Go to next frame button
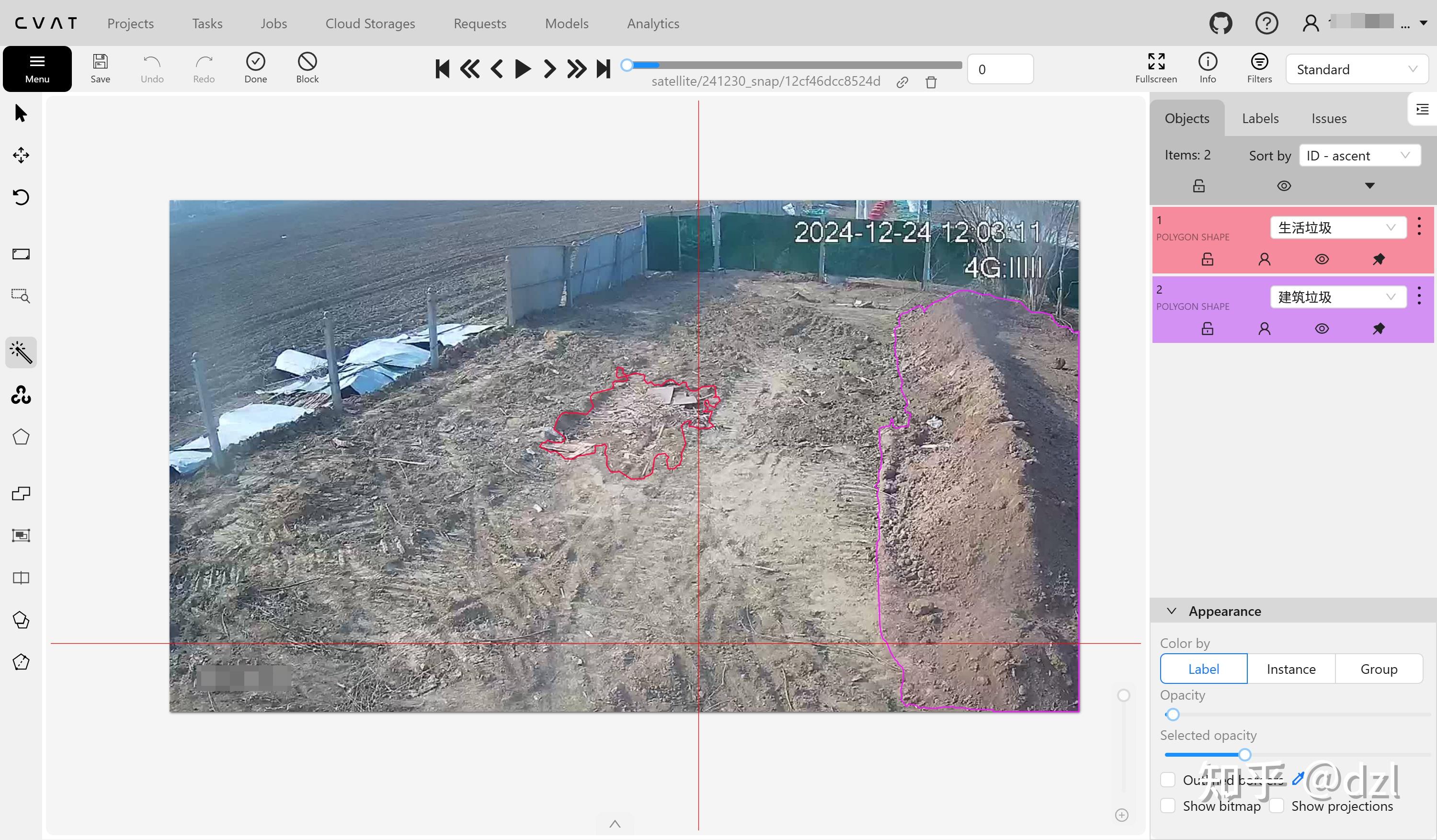 (549, 69)
